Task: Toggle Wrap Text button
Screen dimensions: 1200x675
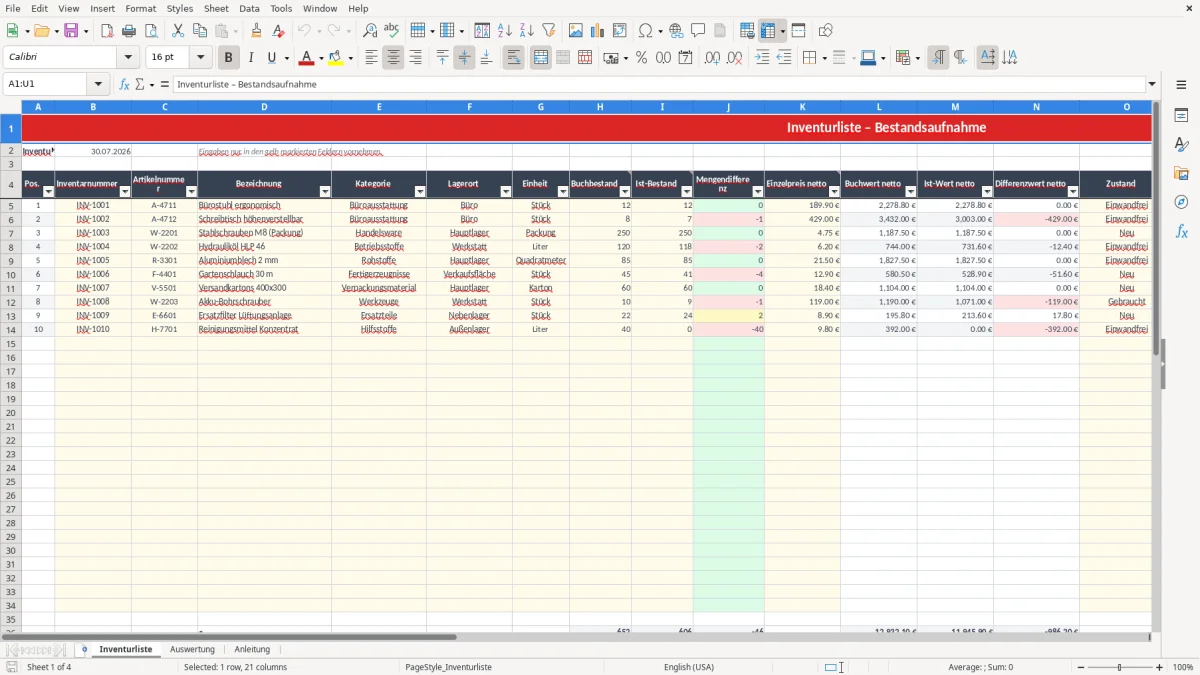Action: point(513,58)
